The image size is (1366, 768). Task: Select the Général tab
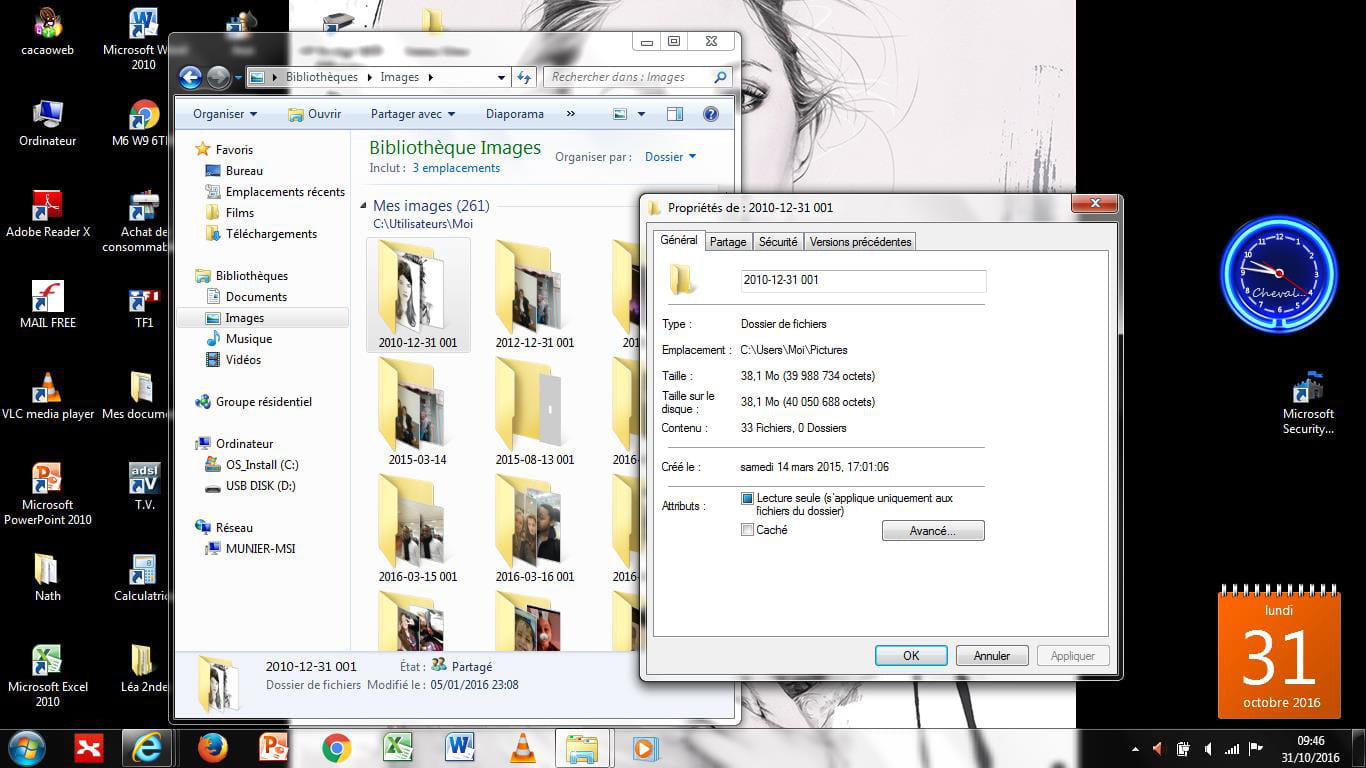click(679, 240)
